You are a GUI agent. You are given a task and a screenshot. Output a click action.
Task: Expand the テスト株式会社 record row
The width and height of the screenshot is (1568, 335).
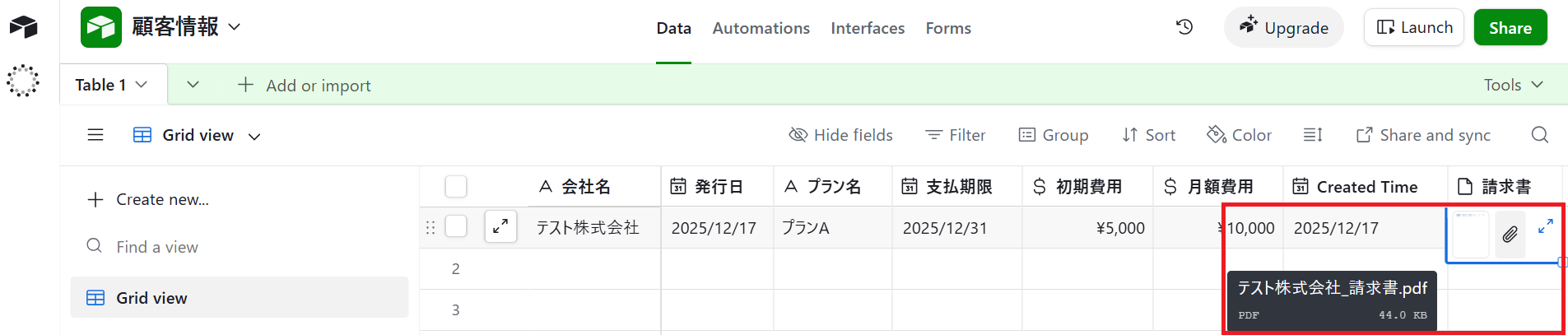pyautogui.click(x=500, y=227)
